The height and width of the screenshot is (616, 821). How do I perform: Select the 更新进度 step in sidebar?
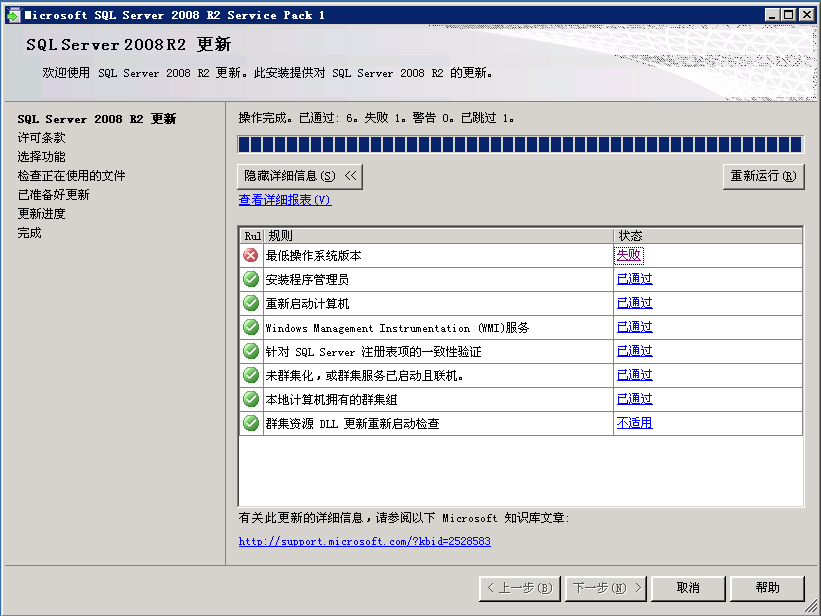41,214
